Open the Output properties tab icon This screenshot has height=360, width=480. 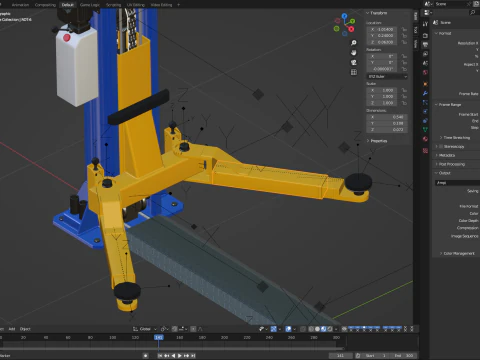[425, 44]
